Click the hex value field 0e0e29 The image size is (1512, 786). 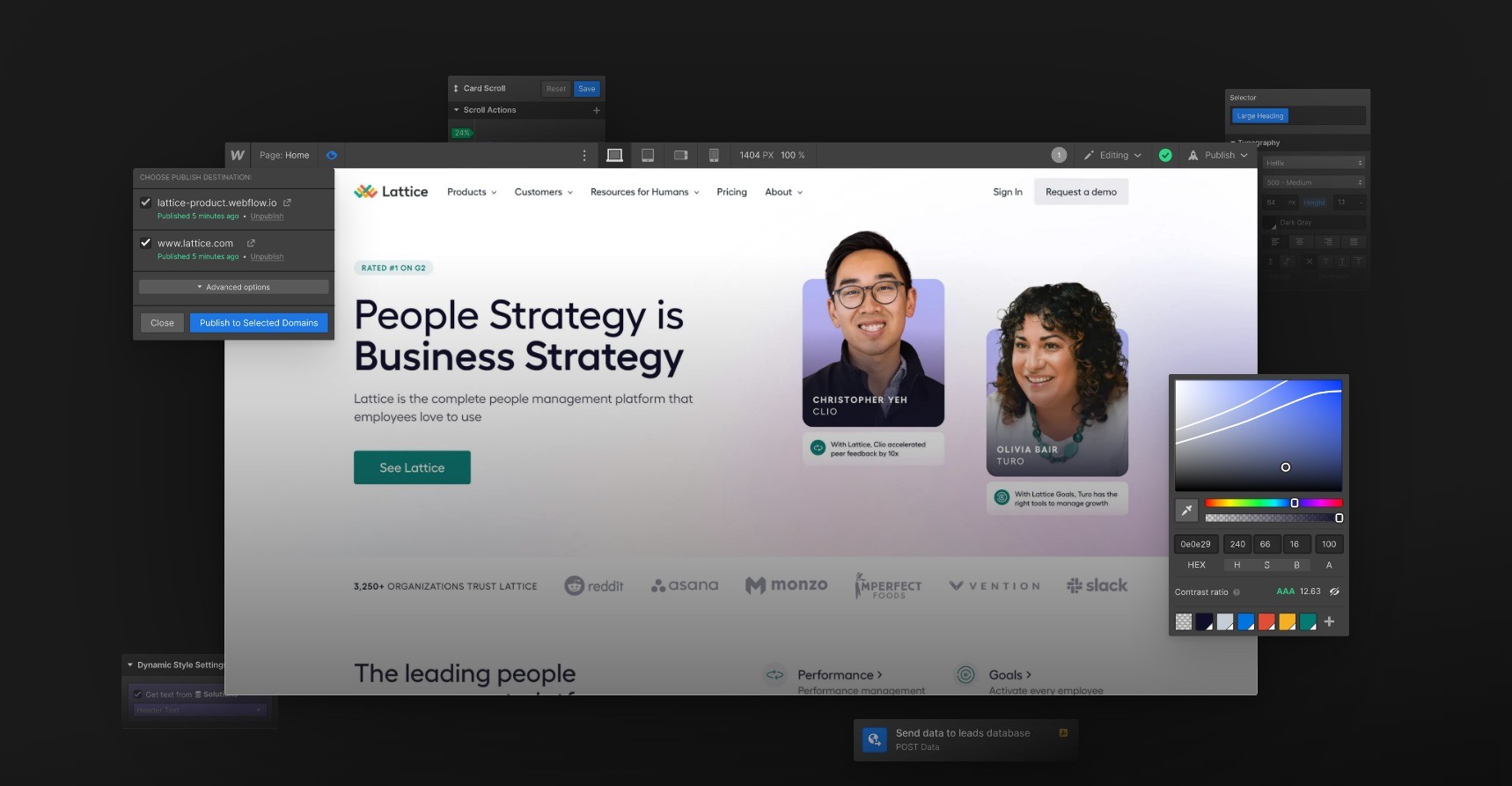pos(1196,544)
